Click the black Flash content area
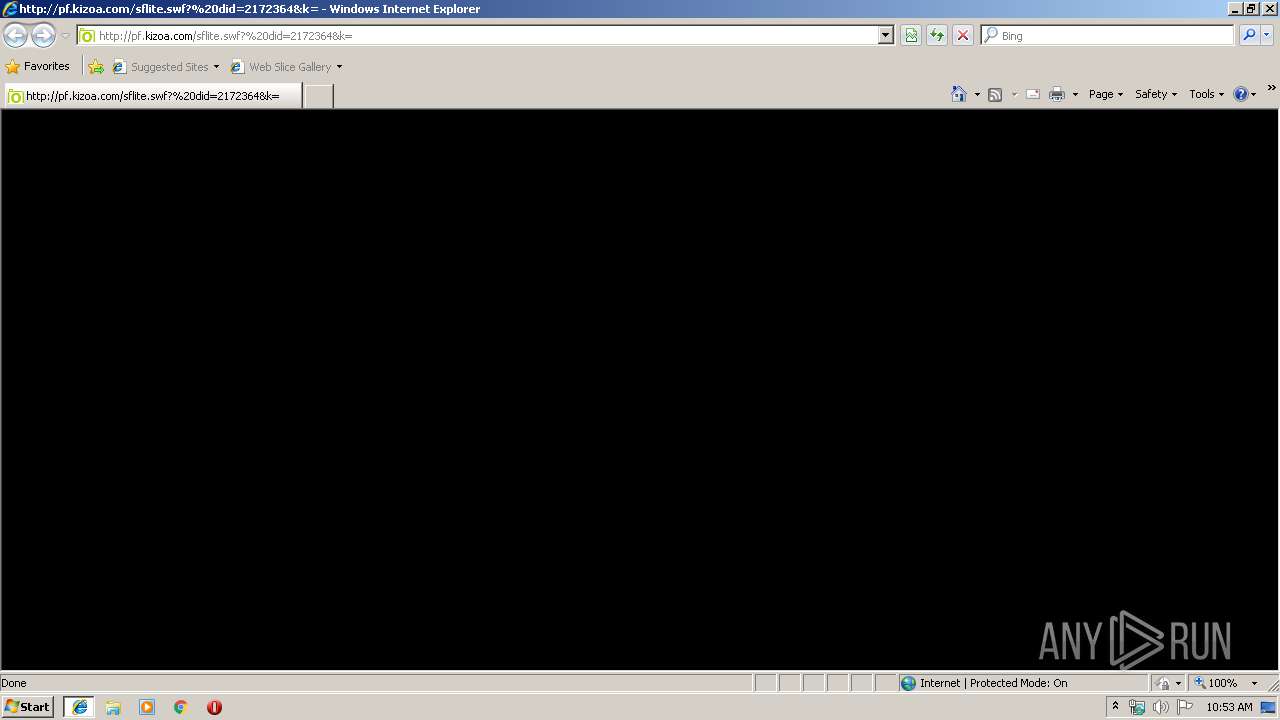 pyautogui.click(x=640, y=389)
